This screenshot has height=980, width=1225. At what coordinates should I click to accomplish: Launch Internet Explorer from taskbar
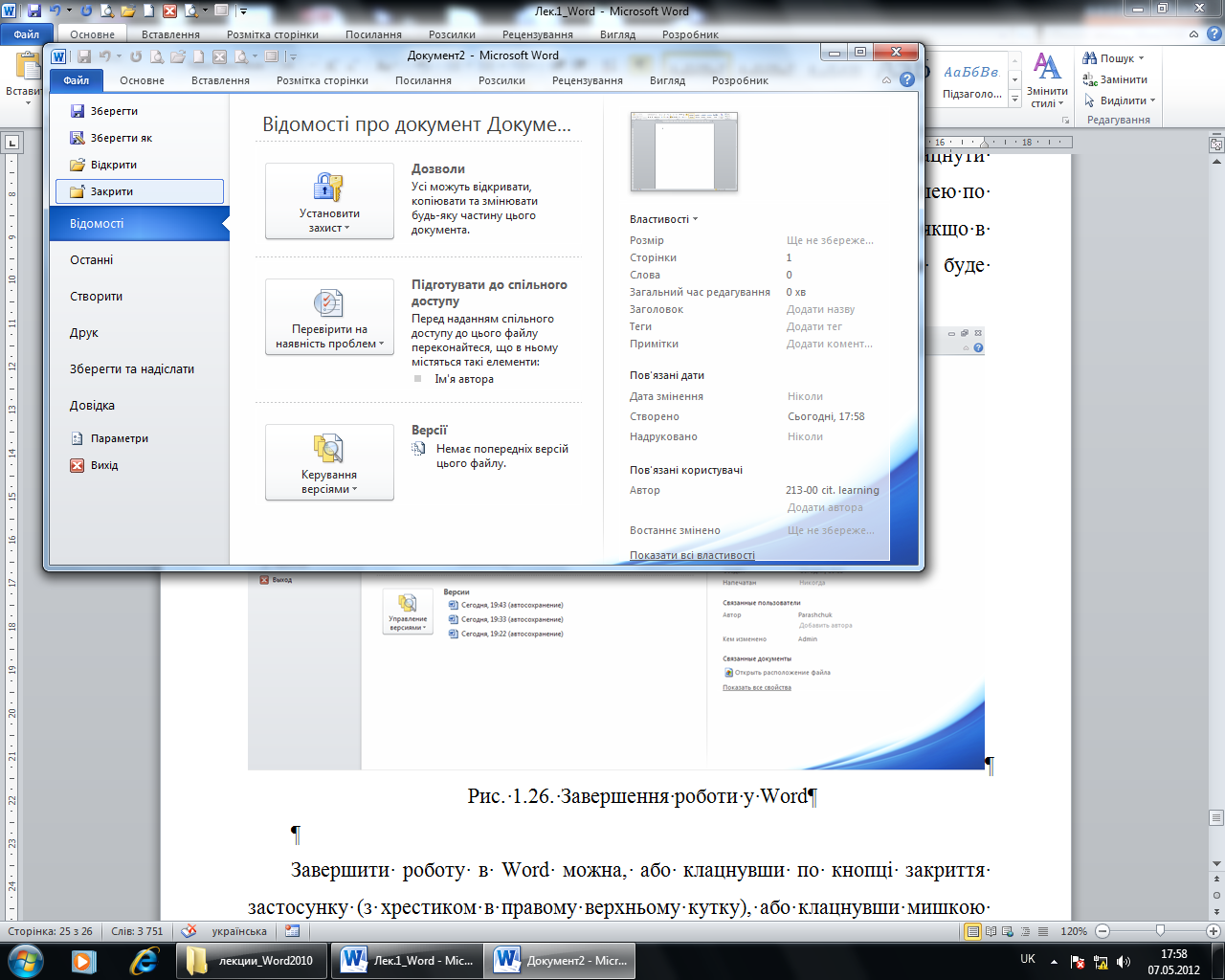[x=144, y=960]
